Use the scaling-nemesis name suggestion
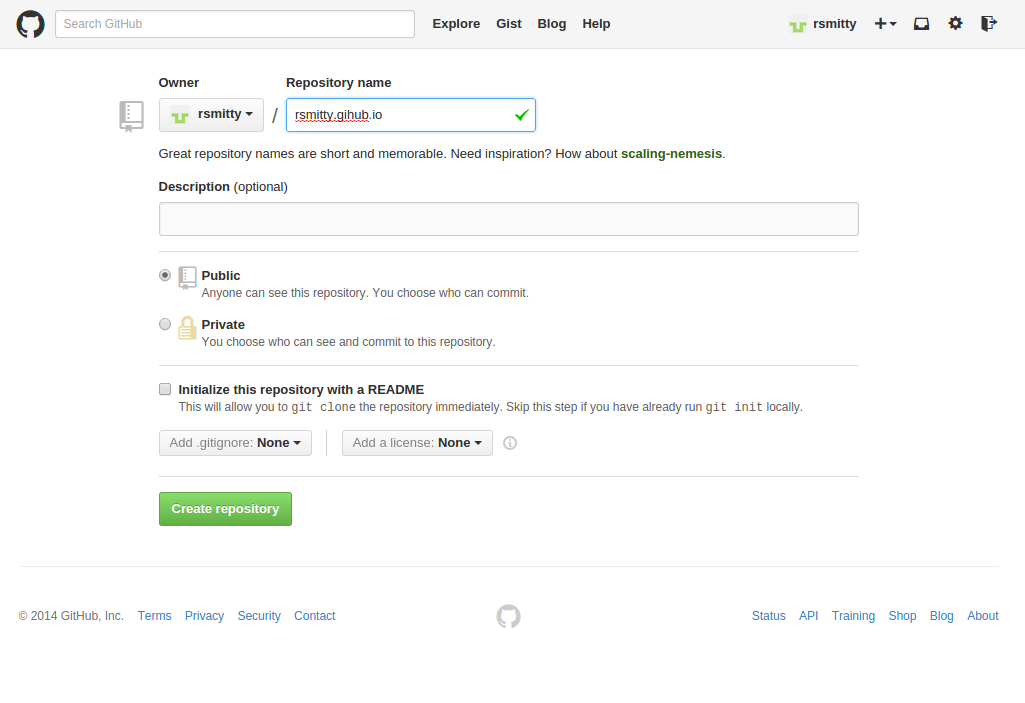The height and width of the screenshot is (703, 1025). click(x=671, y=154)
